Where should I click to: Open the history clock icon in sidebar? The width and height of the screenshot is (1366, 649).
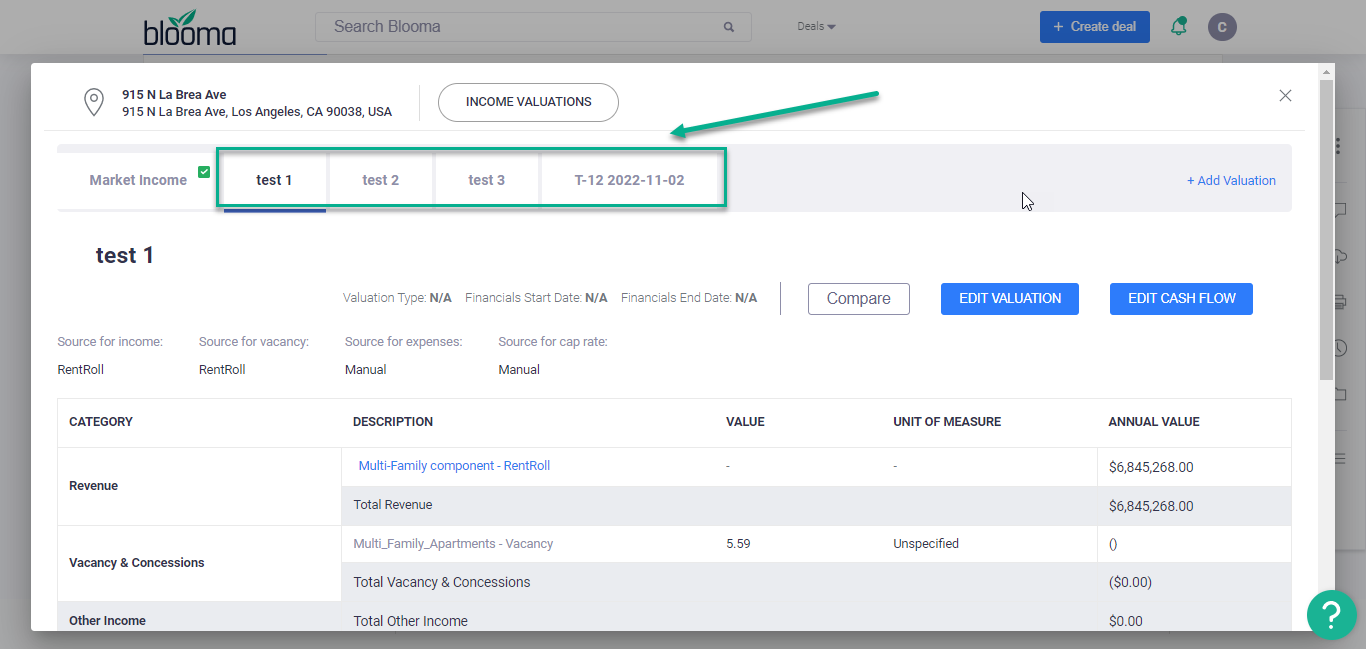(1340, 348)
